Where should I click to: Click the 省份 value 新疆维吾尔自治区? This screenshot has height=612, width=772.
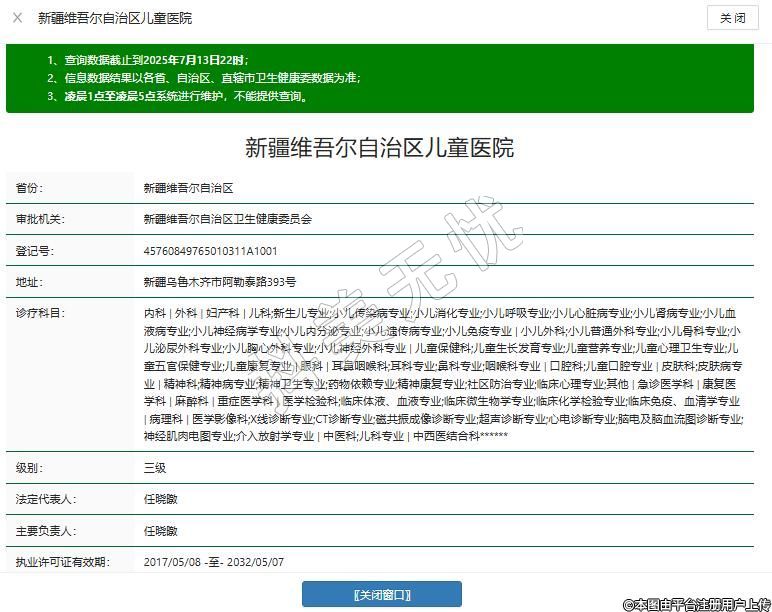click(x=189, y=188)
